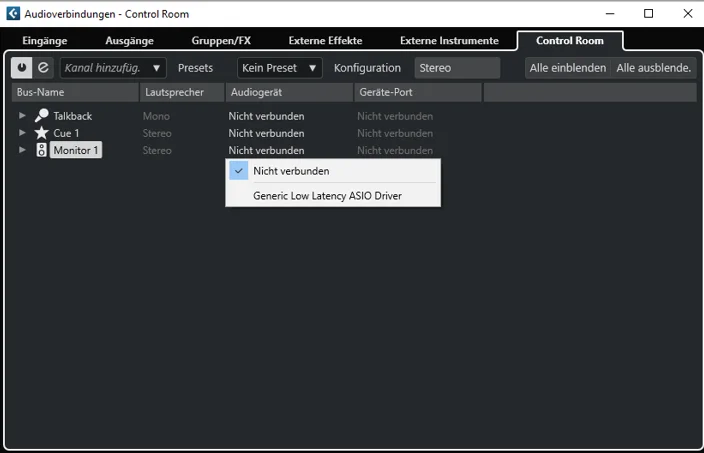Choose checked 'Nicht verbunden' in popup menu

pyautogui.click(x=333, y=171)
